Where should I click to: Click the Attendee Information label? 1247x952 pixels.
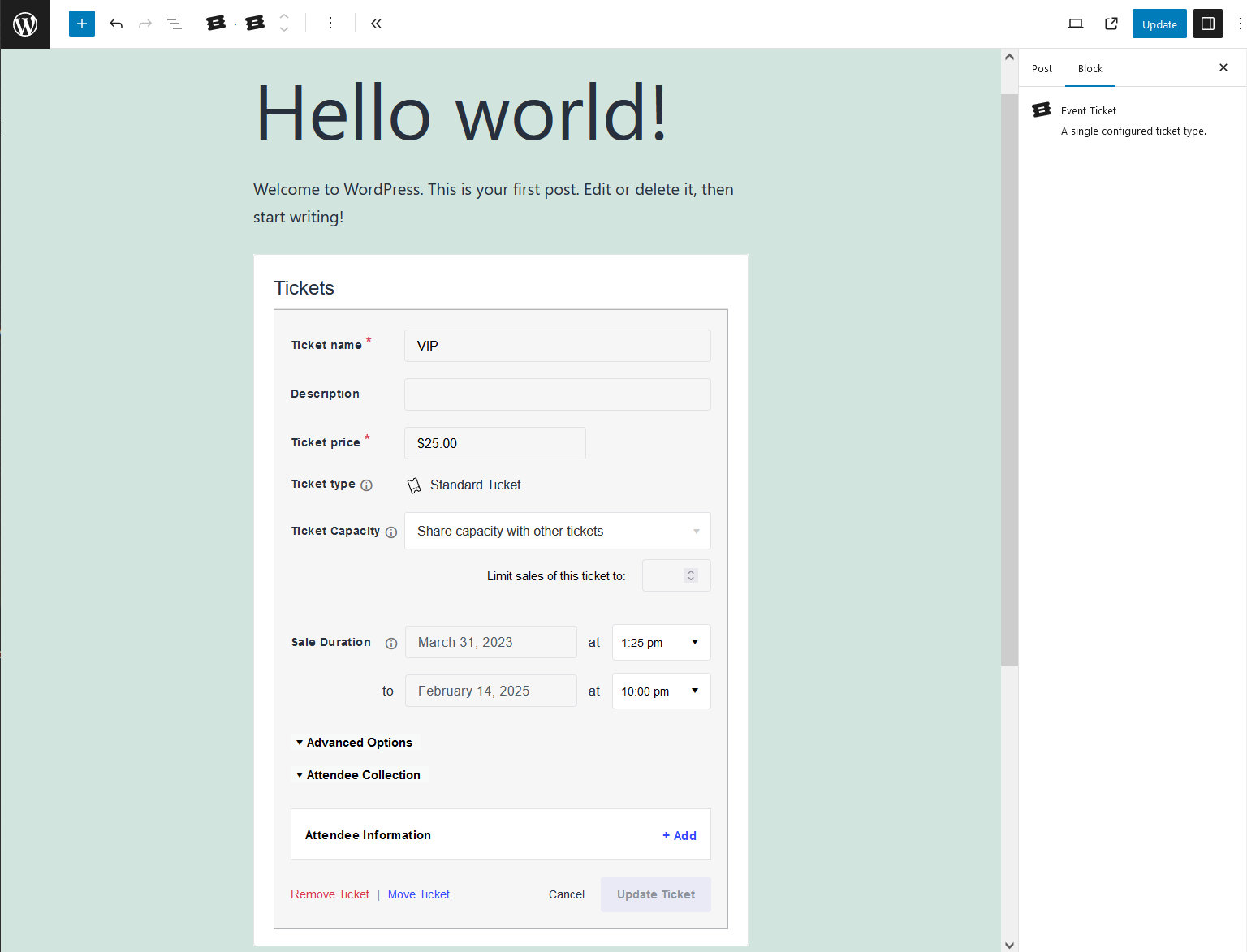click(x=368, y=835)
